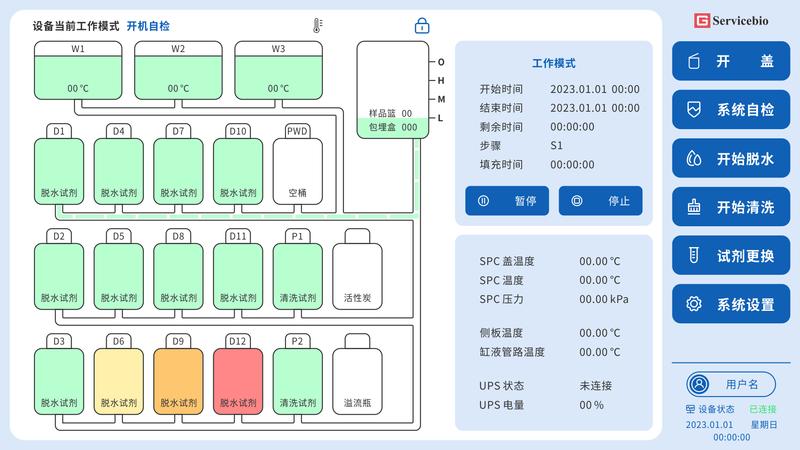Select the orange bottle D9
Viewport: 800px width, 450px height.
point(178,374)
